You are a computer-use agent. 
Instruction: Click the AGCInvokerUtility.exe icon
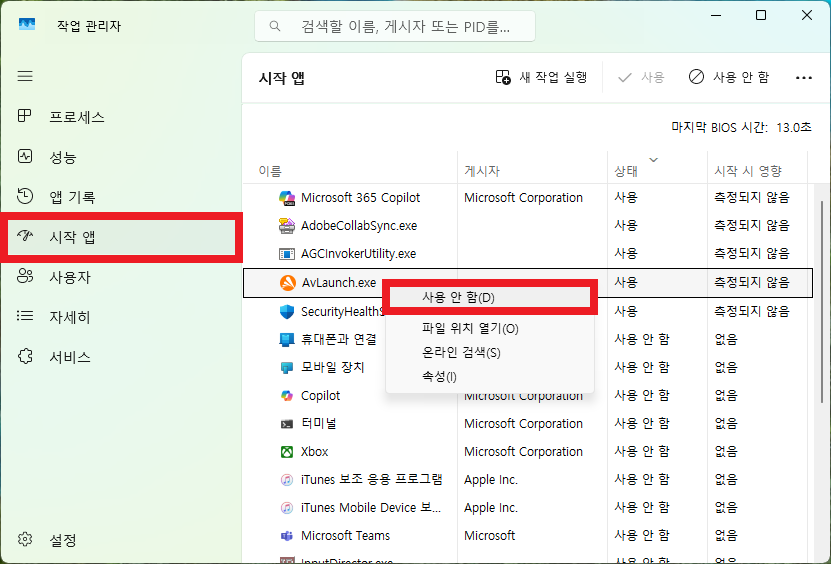[x=287, y=254]
